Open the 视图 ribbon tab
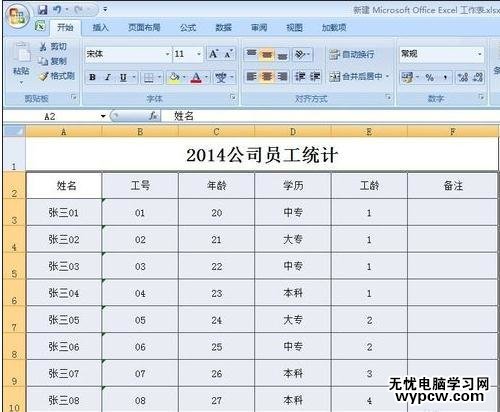Screen dimensions: 500x412 click(x=295, y=27)
